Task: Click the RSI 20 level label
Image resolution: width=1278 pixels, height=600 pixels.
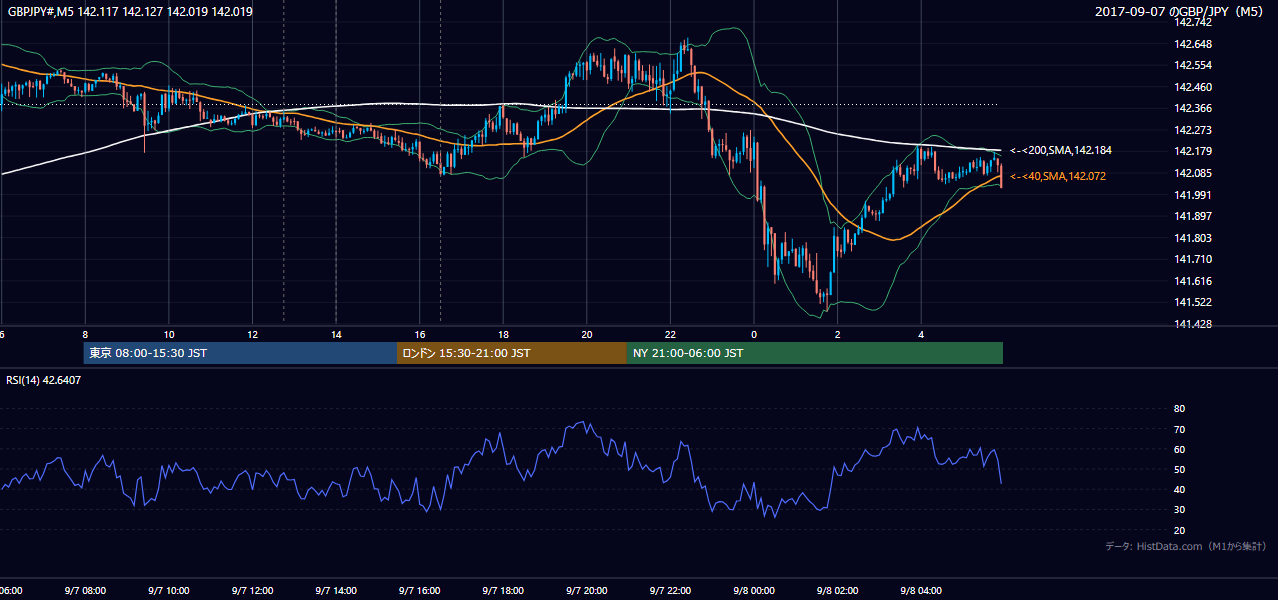Action: pos(1179,530)
